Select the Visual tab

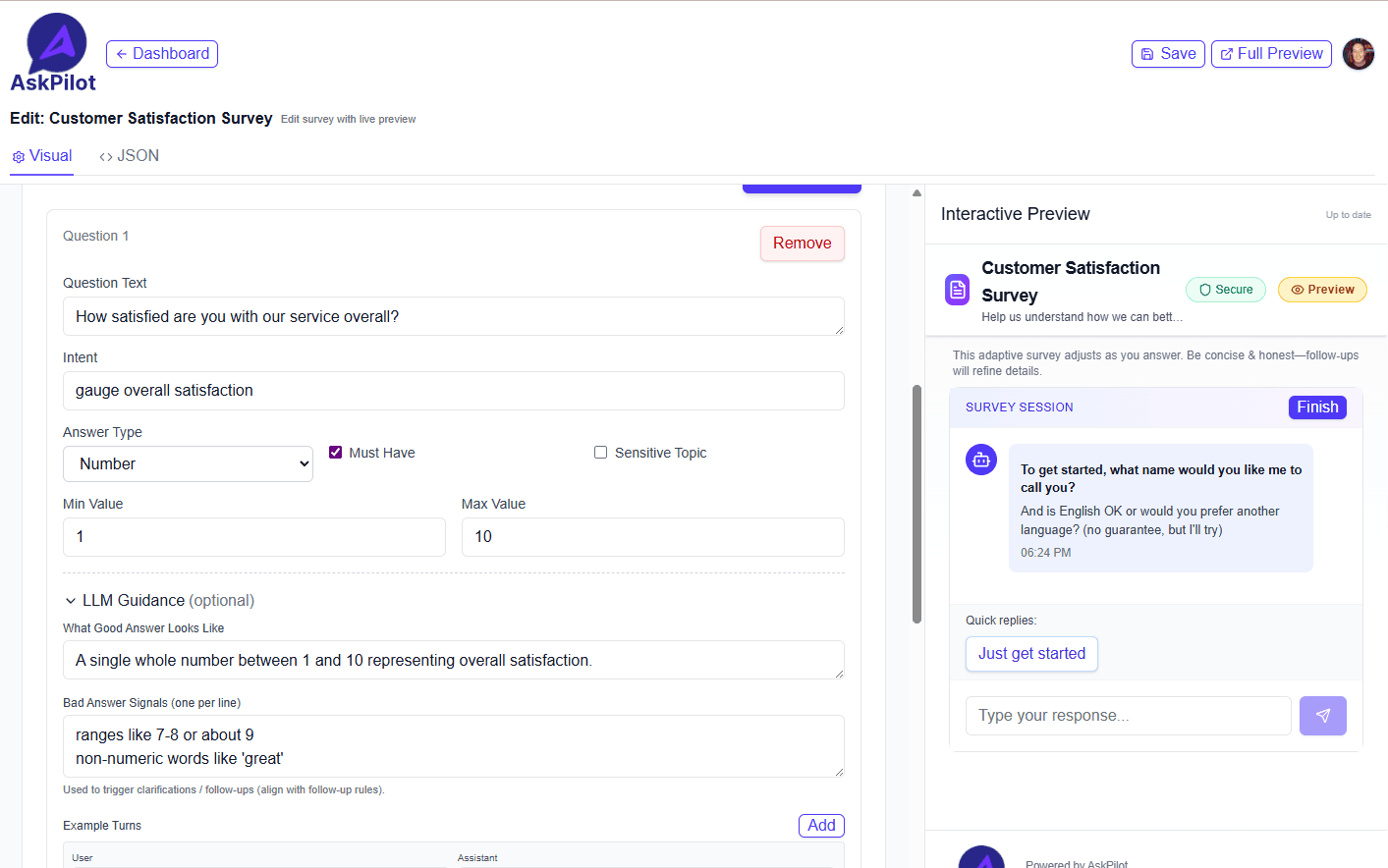[41, 155]
